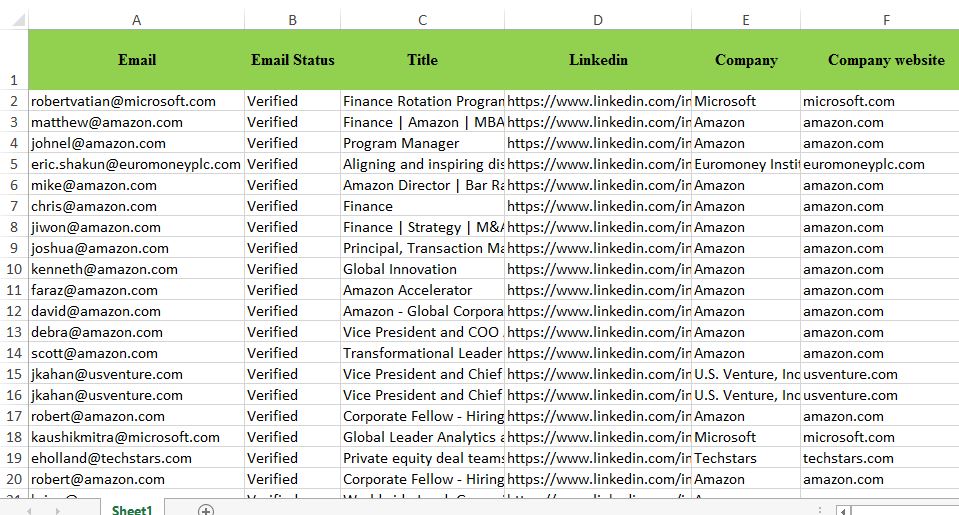Screen dimensions: 959x515
Task: Select the row 12 header
Action: (x=14, y=311)
